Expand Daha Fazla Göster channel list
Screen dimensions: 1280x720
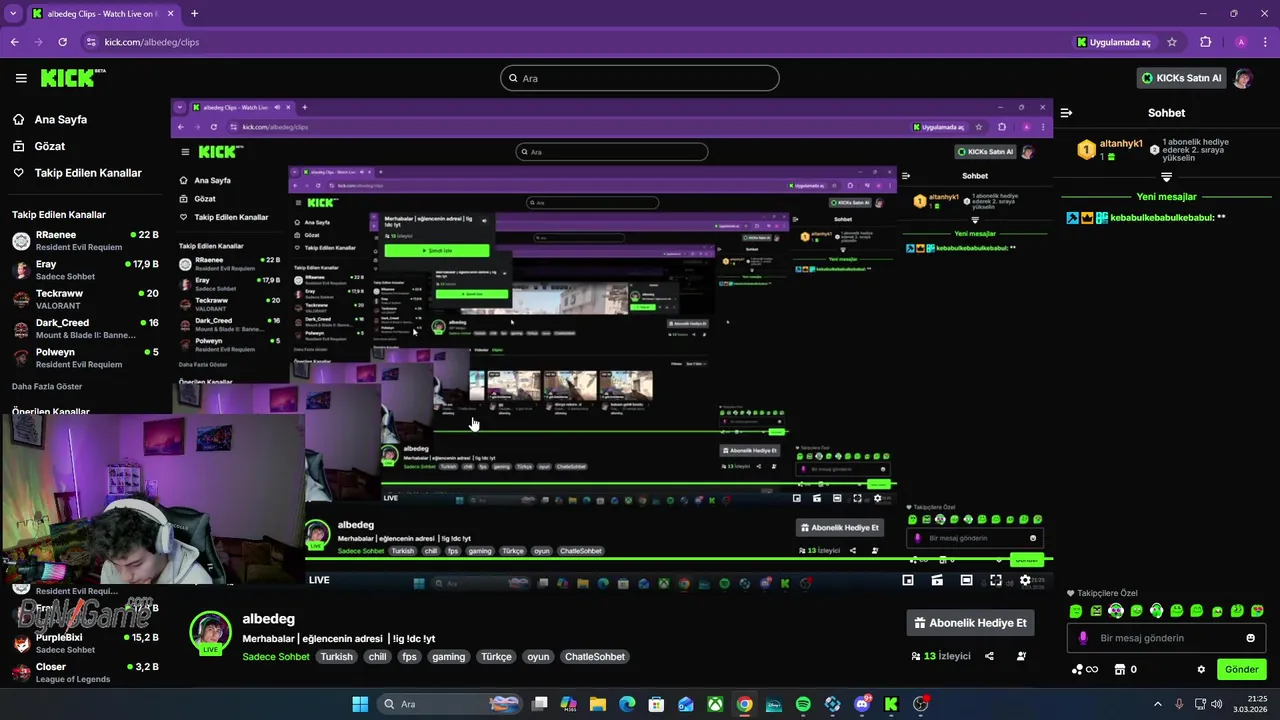click(47, 386)
